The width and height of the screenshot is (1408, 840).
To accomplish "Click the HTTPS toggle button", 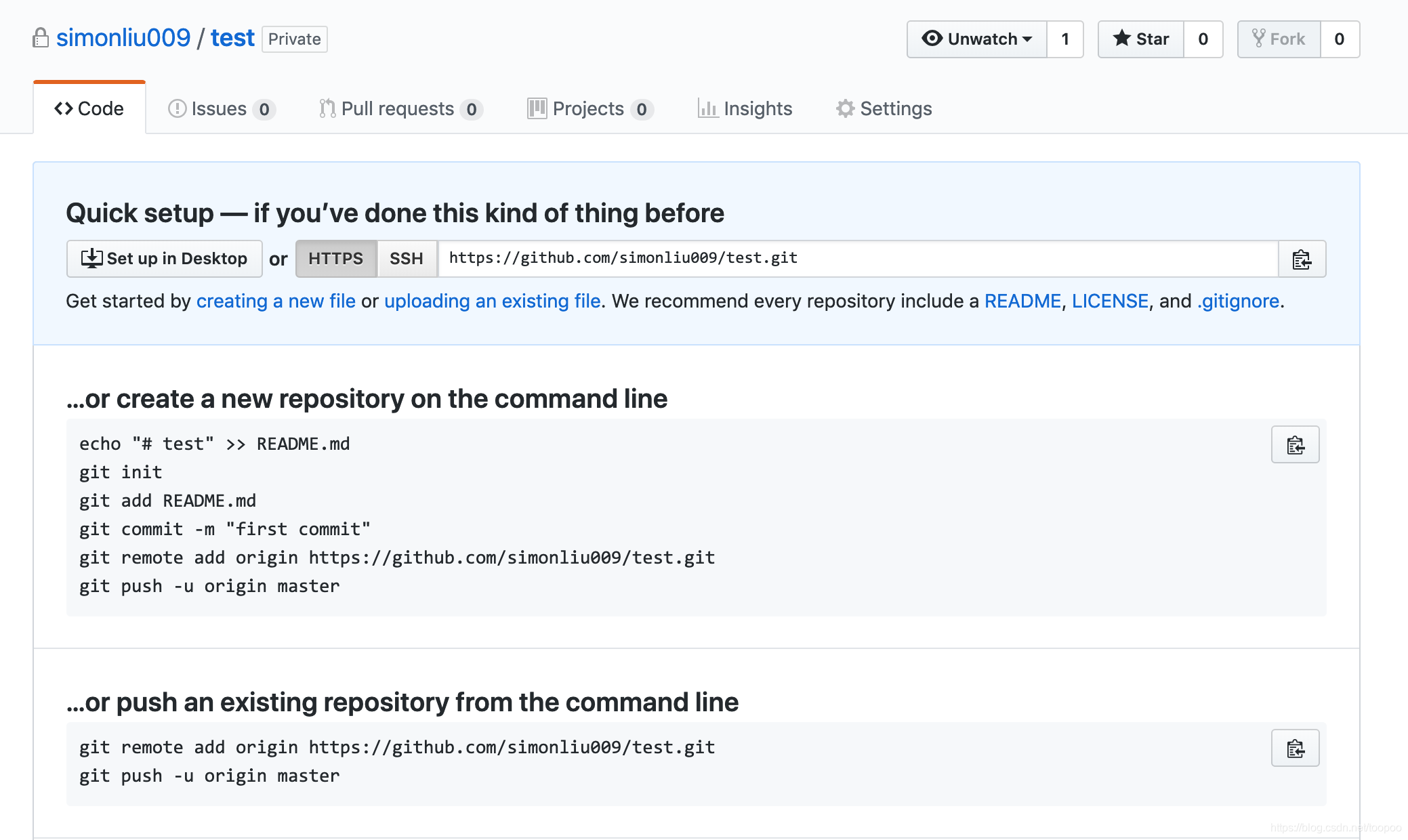I will pos(336,258).
